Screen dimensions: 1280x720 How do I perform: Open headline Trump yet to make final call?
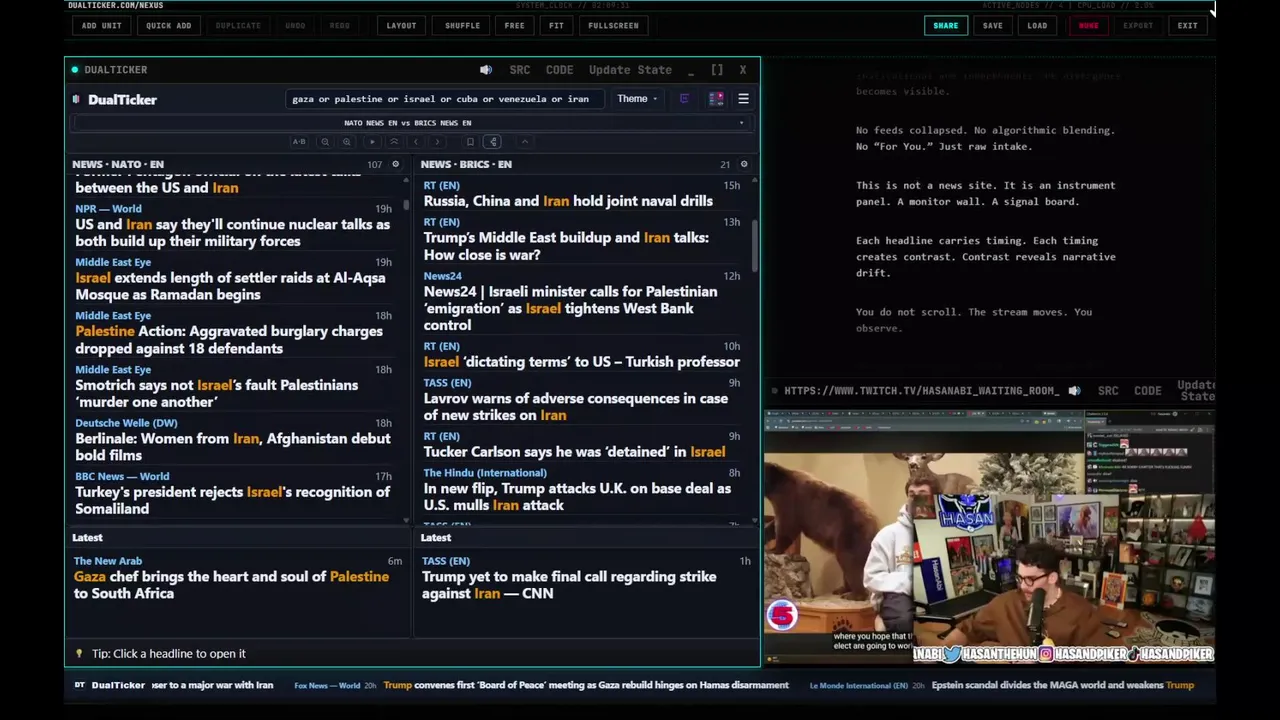(569, 585)
